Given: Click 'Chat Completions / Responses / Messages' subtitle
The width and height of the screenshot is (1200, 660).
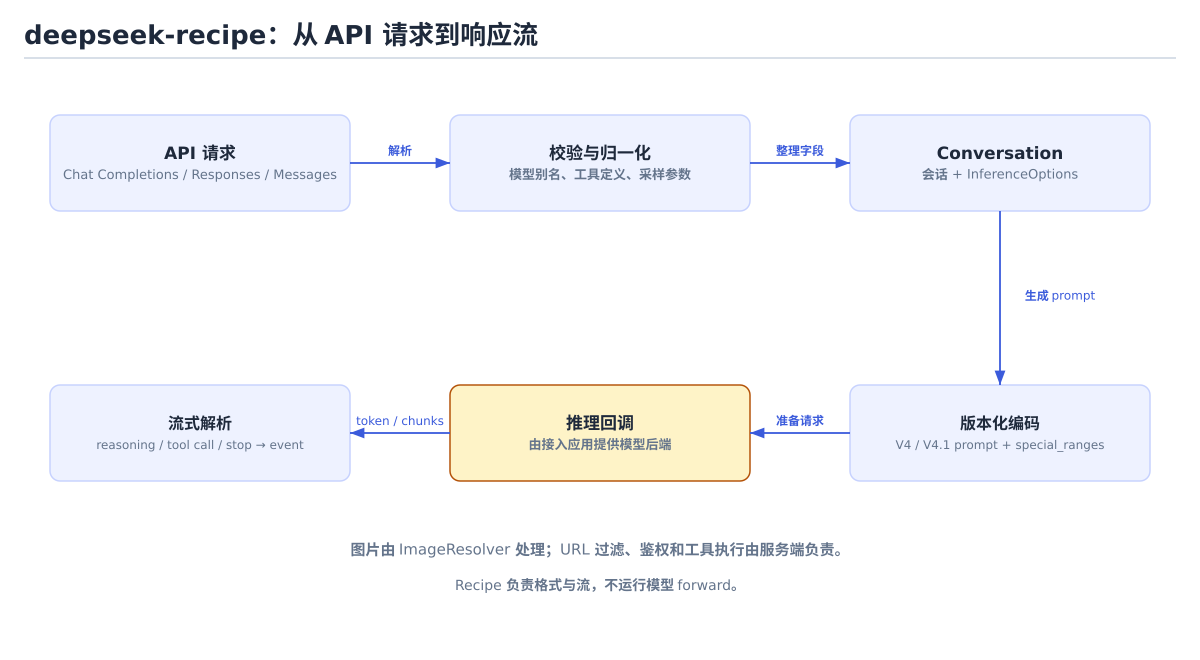Looking at the screenshot, I should (x=200, y=174).
